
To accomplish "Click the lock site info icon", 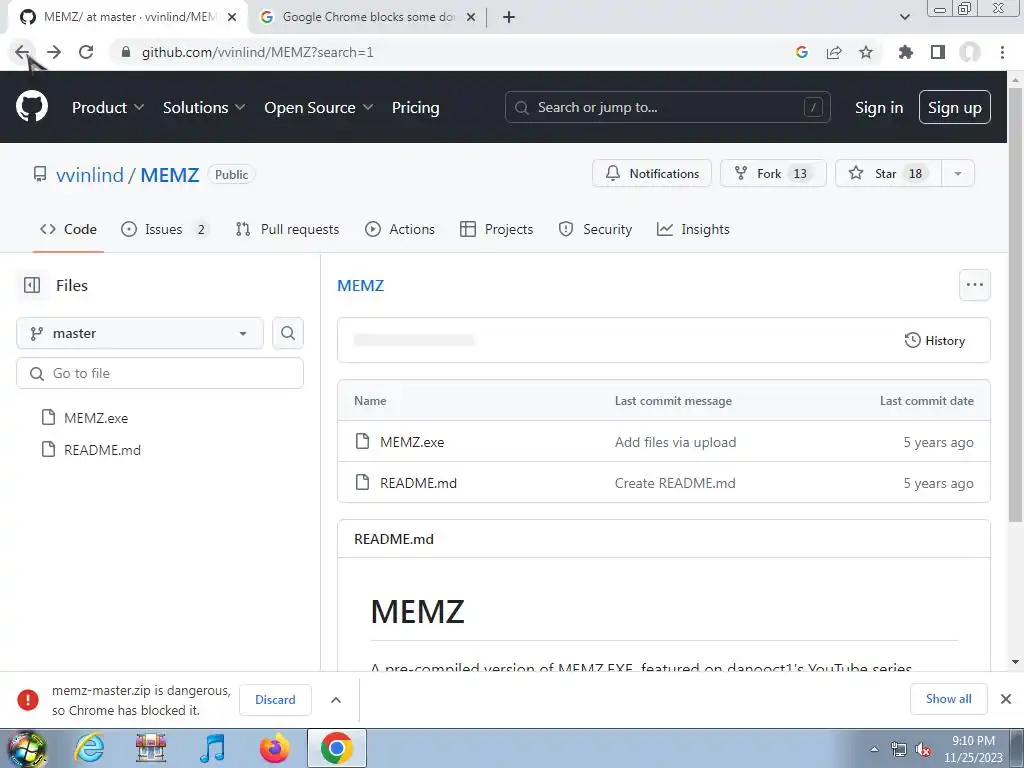I will pyautogui.click(x=126, y=52).
